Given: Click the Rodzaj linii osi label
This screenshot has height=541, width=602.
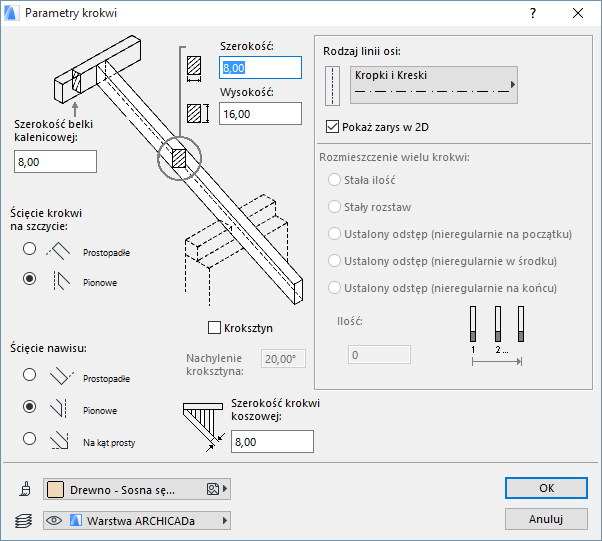Looking at the screenshot, I should click(362, 51).
